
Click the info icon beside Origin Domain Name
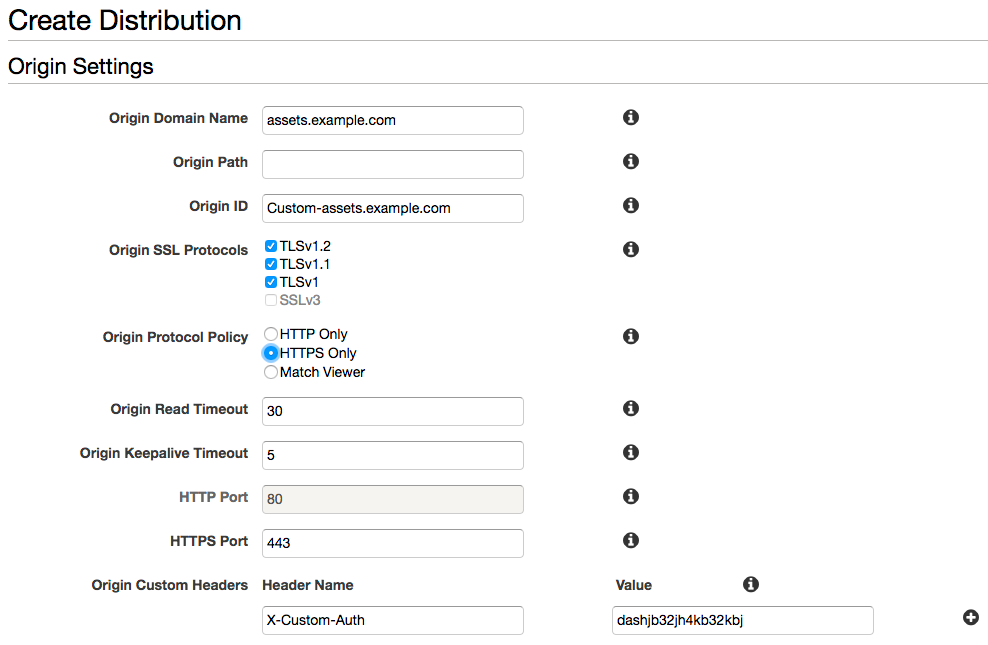click(x=630, y=117)
